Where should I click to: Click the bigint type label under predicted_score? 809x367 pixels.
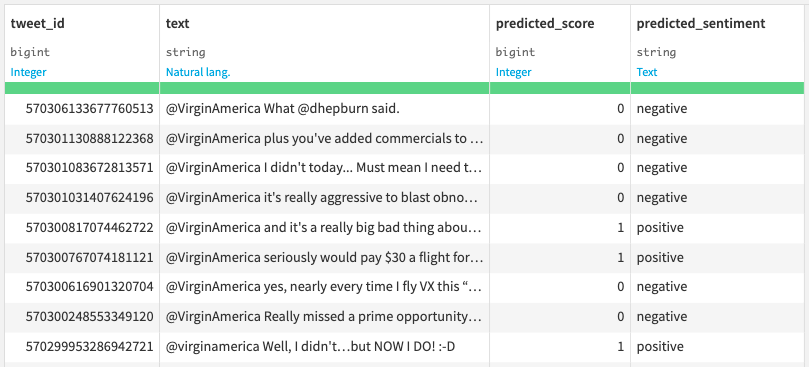(515, 52)
